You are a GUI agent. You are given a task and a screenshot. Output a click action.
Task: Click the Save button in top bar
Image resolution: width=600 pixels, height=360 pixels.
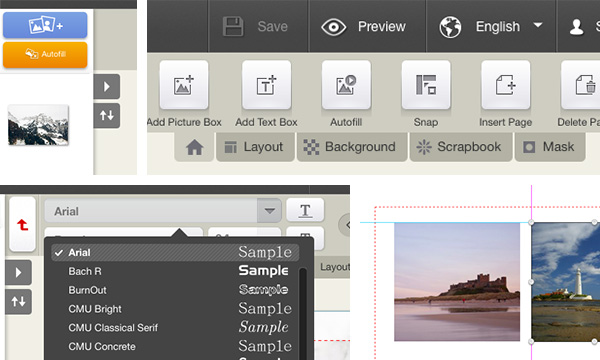[x=255, y=26]
